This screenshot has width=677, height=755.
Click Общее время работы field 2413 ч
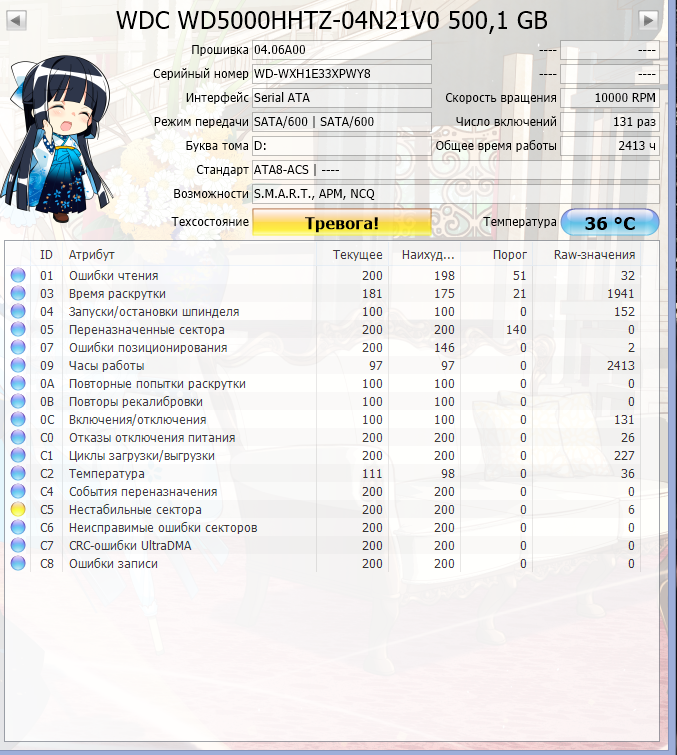click(x=610, y=146)
